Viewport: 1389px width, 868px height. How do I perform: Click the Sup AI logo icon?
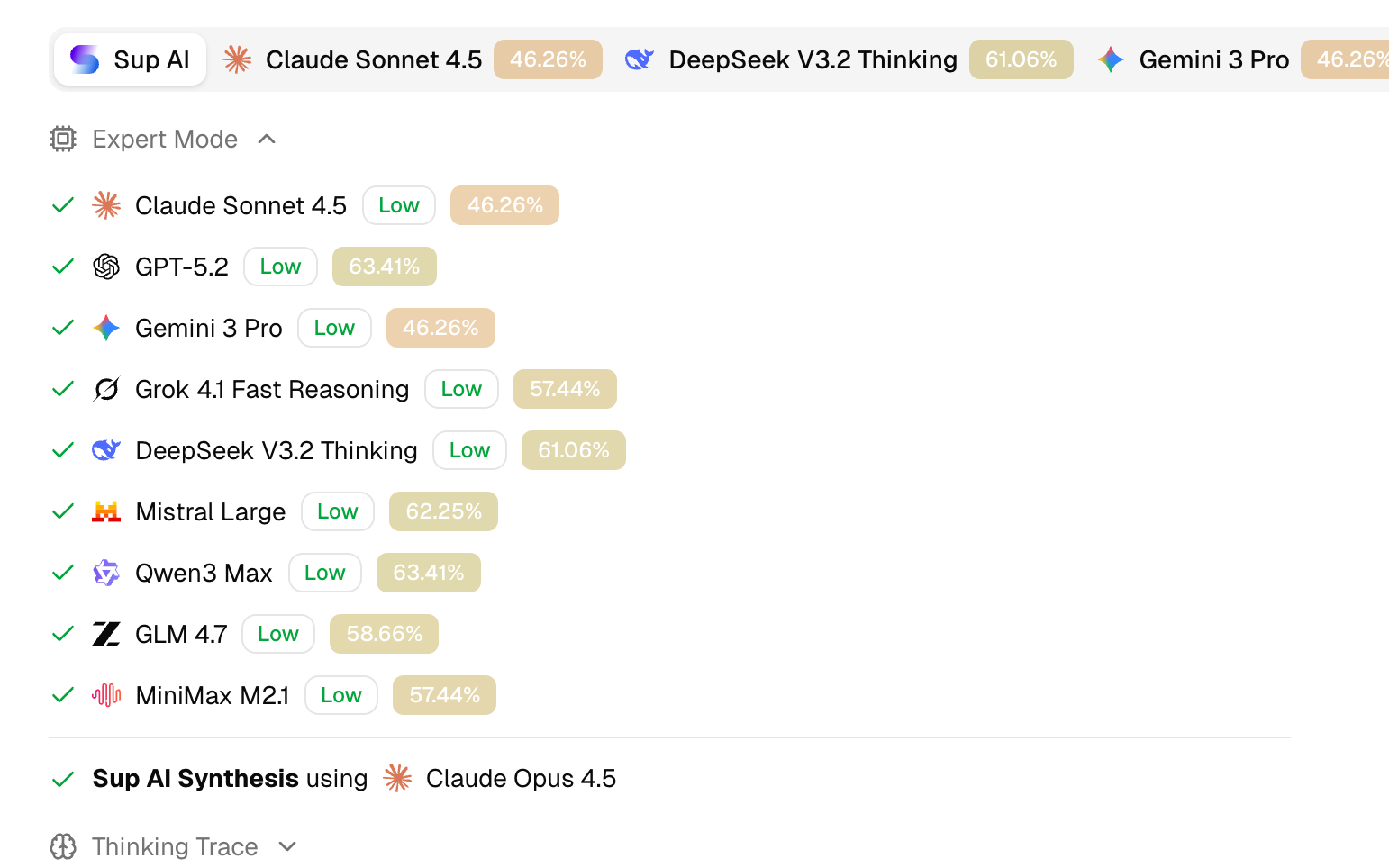pyautogui.click(x=85, y=59)
